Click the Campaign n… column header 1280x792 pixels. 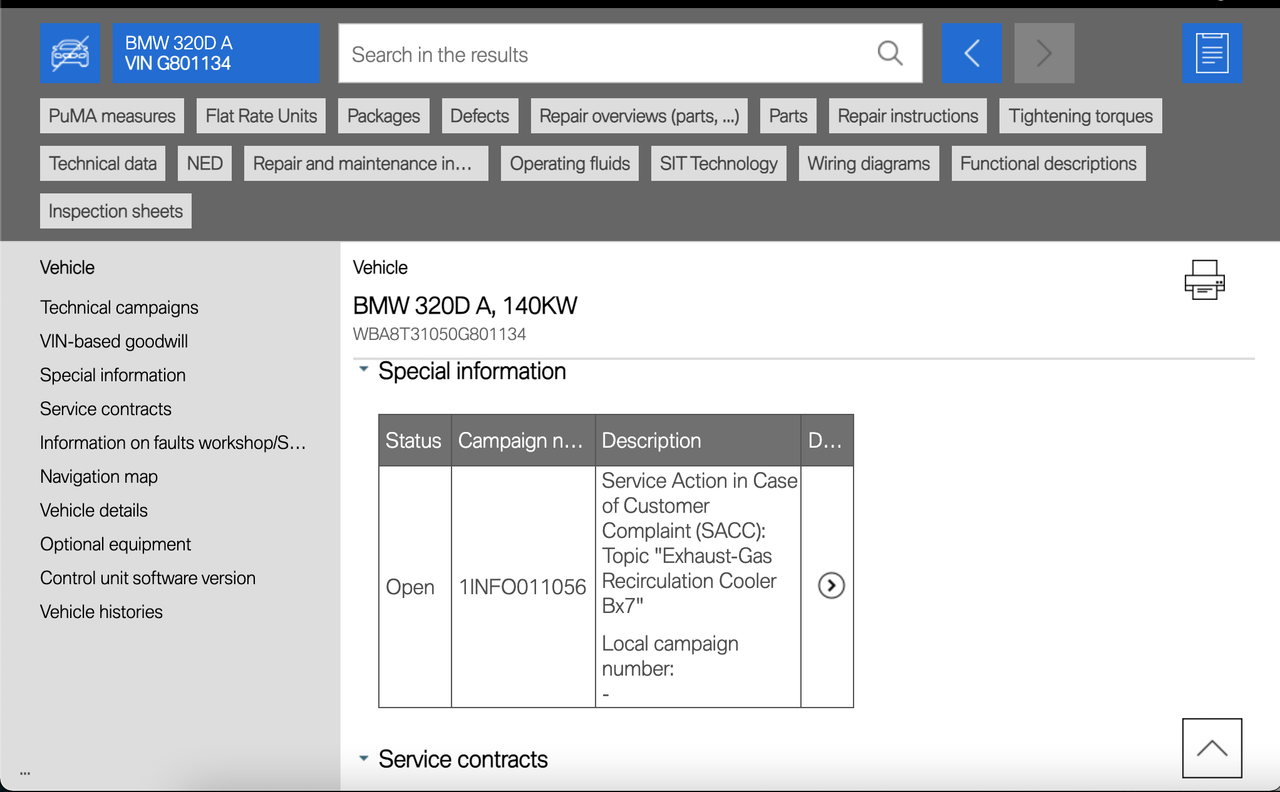pyautogui.click(x=523, y=440)
